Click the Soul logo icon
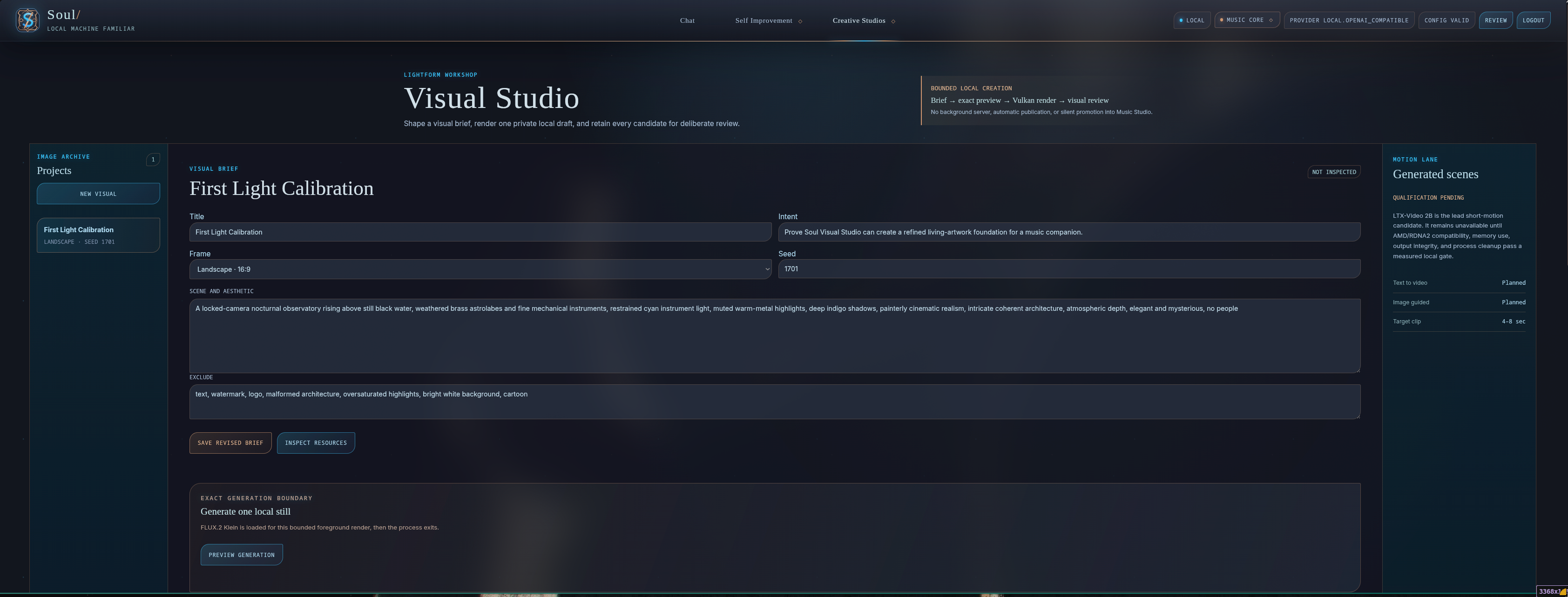 coord(27,20)
